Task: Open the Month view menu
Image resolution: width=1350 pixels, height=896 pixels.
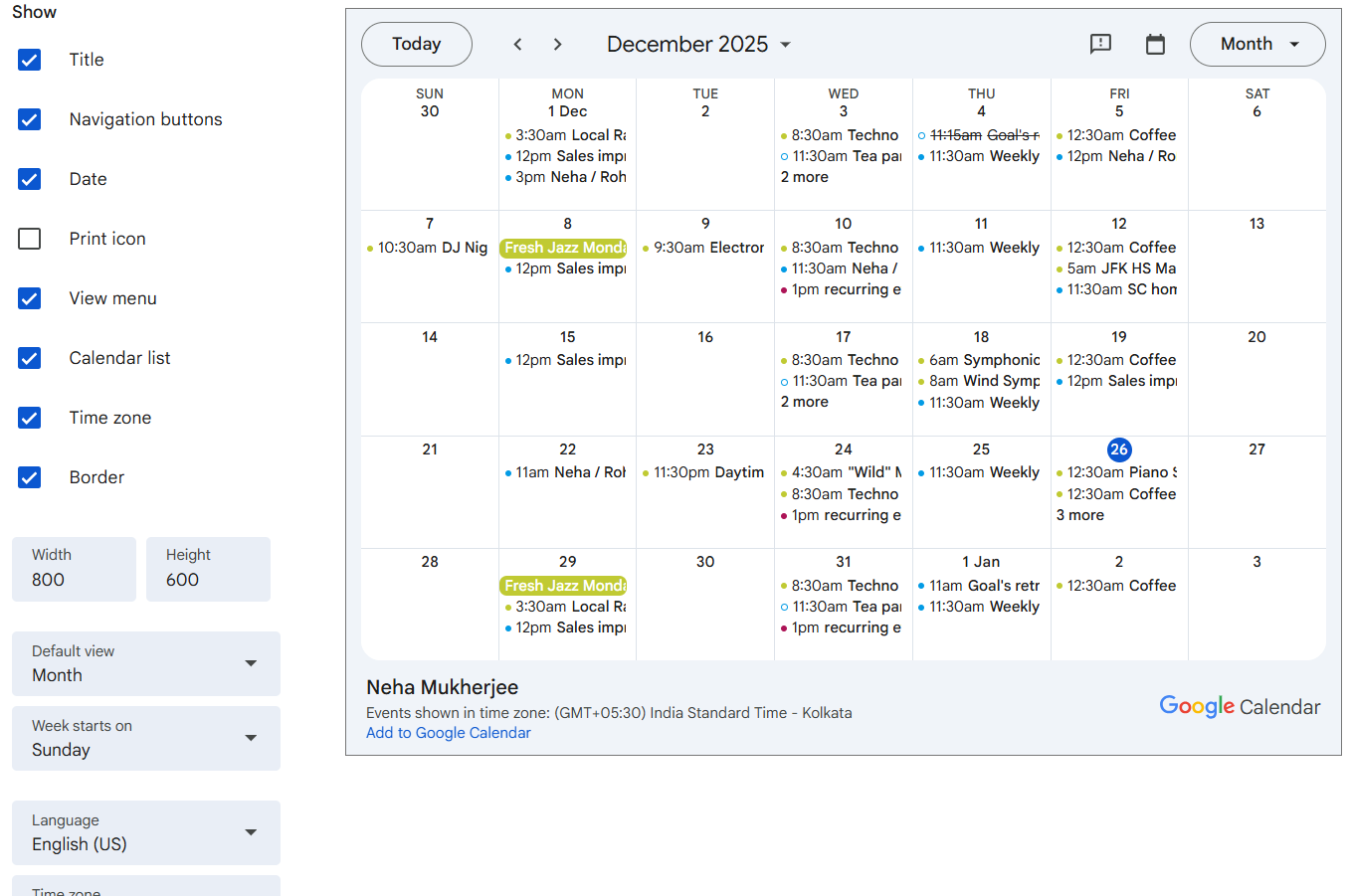Action: (x=1257, y=45)
